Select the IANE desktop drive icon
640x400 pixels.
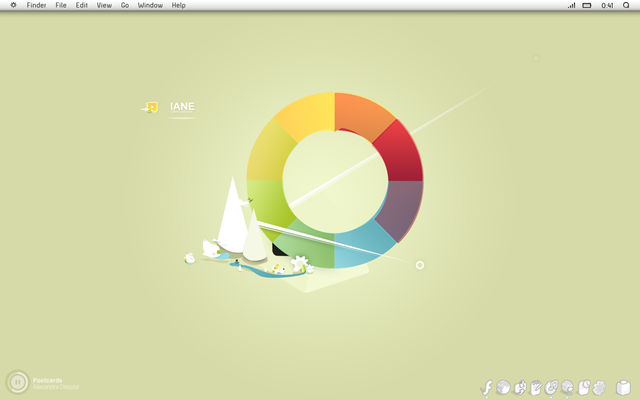[150, 107]
